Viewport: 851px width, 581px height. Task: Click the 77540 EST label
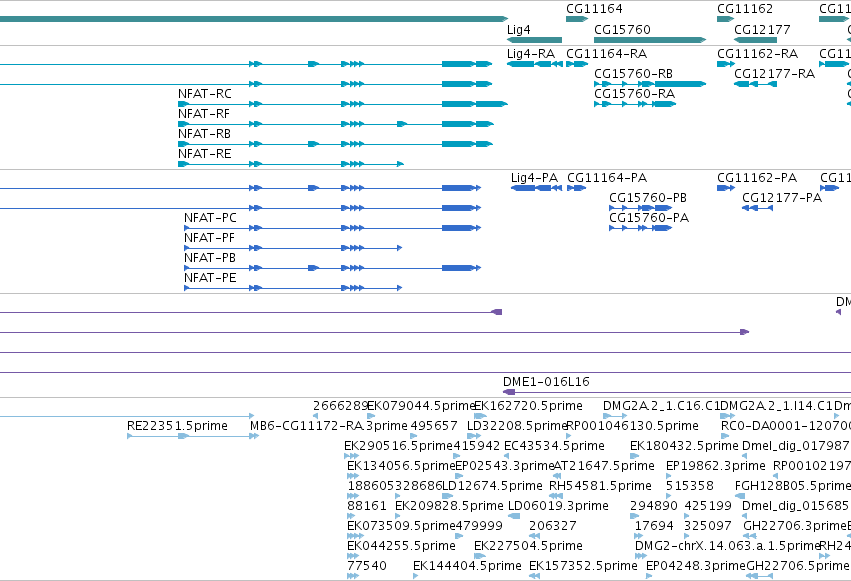pyautogui.click(x=367, y=566)
